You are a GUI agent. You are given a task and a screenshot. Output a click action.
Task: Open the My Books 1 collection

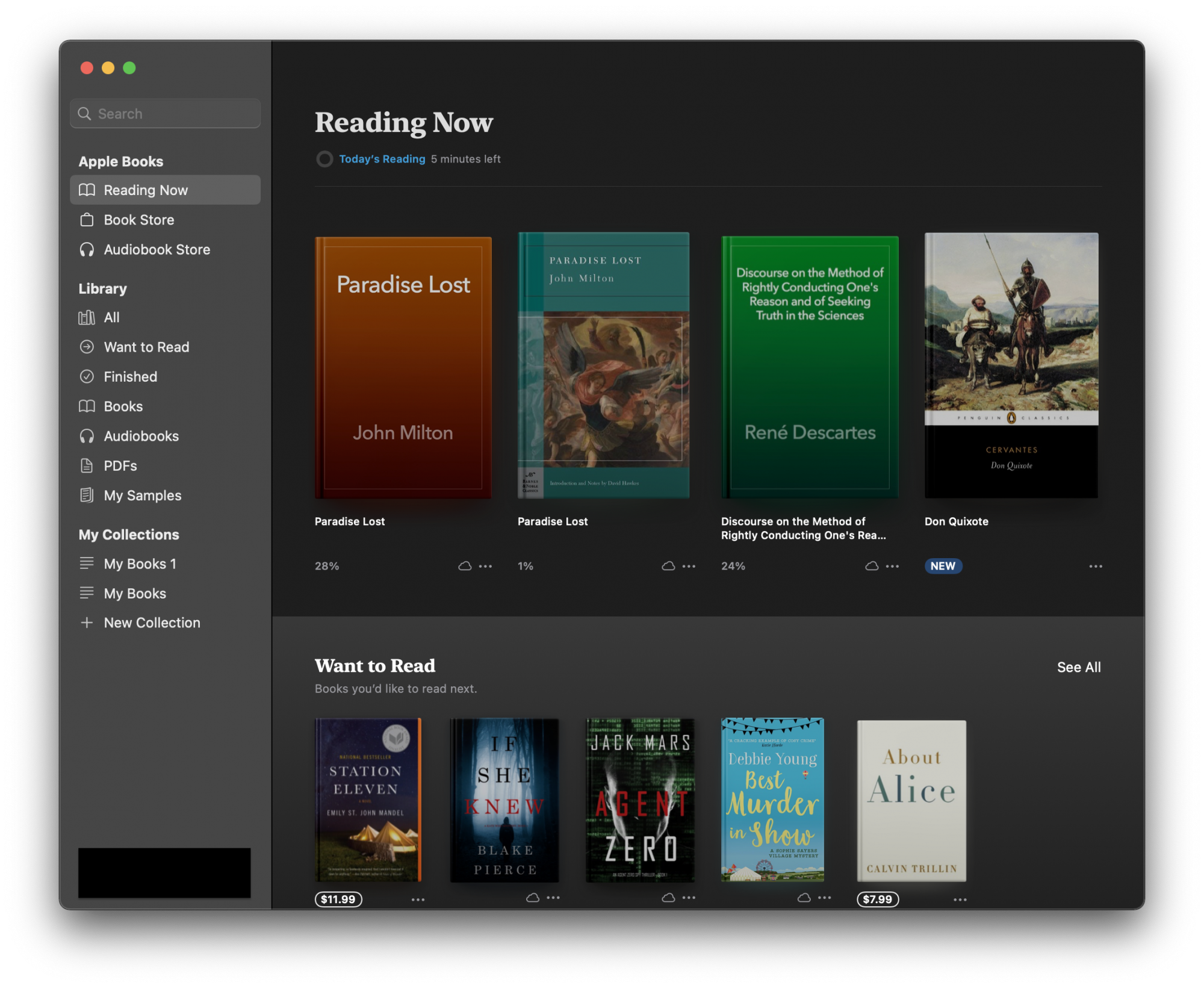coord(165,563)
